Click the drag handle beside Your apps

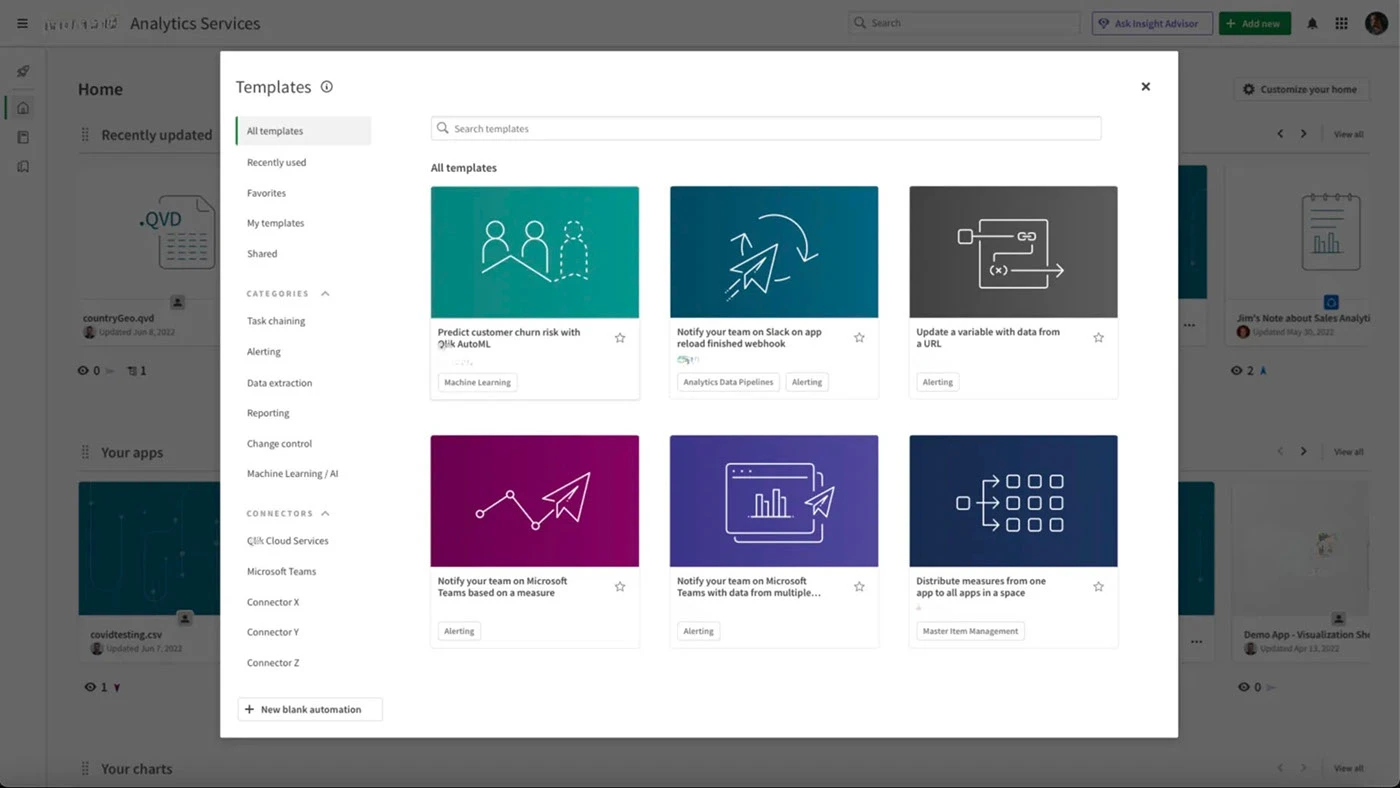coord(85,453)
